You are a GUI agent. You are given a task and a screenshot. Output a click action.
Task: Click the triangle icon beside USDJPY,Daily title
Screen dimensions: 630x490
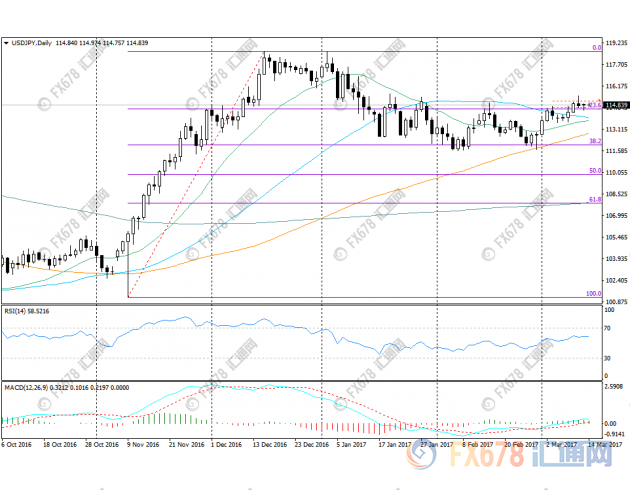7,44
